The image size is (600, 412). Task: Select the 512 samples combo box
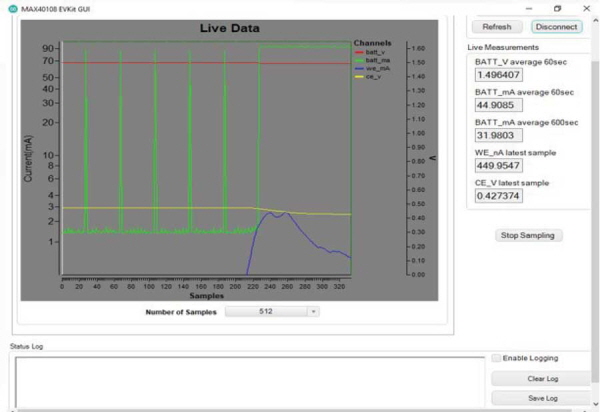(272, 312)
